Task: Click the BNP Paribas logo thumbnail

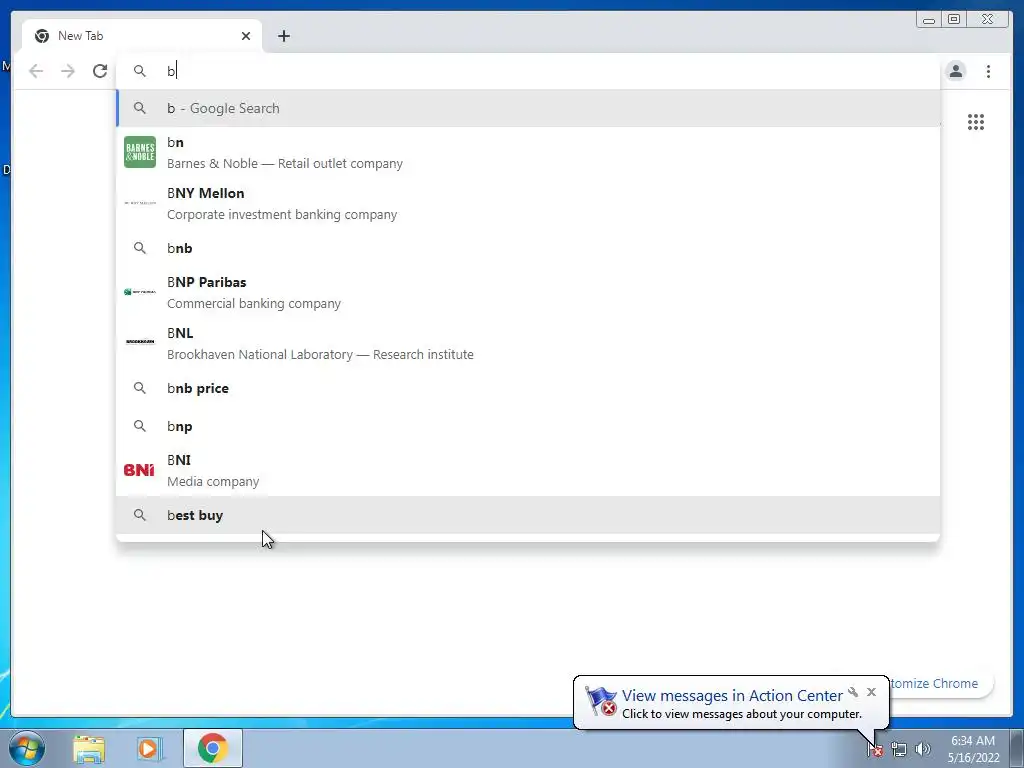Action: [x=140, y=291]
